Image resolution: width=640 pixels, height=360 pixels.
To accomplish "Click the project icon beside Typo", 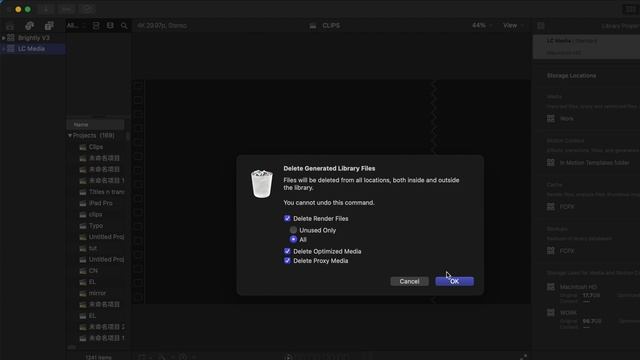I will pos(83,226).
